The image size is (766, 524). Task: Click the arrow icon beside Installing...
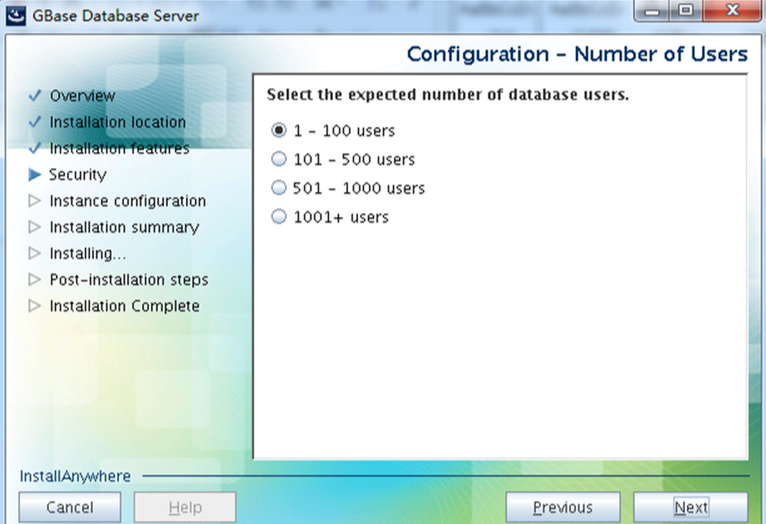(35, 253)
